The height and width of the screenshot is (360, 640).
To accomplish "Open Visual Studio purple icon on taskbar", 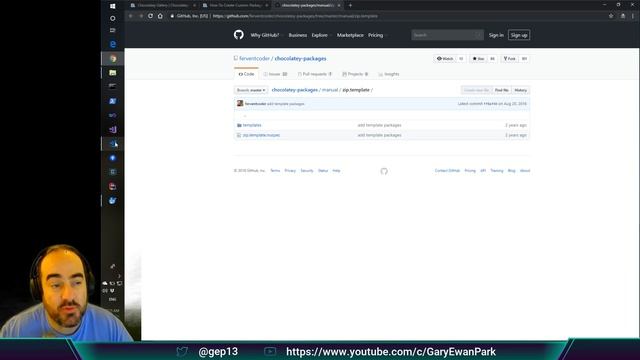I will 113,129.
